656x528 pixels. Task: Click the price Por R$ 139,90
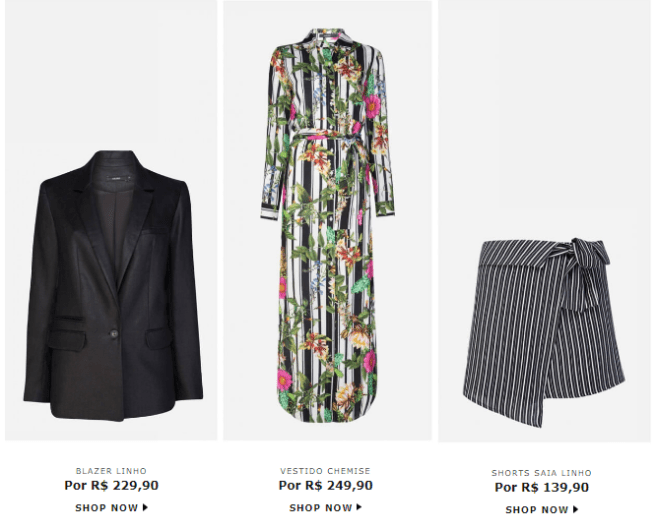tap(541, 487)
